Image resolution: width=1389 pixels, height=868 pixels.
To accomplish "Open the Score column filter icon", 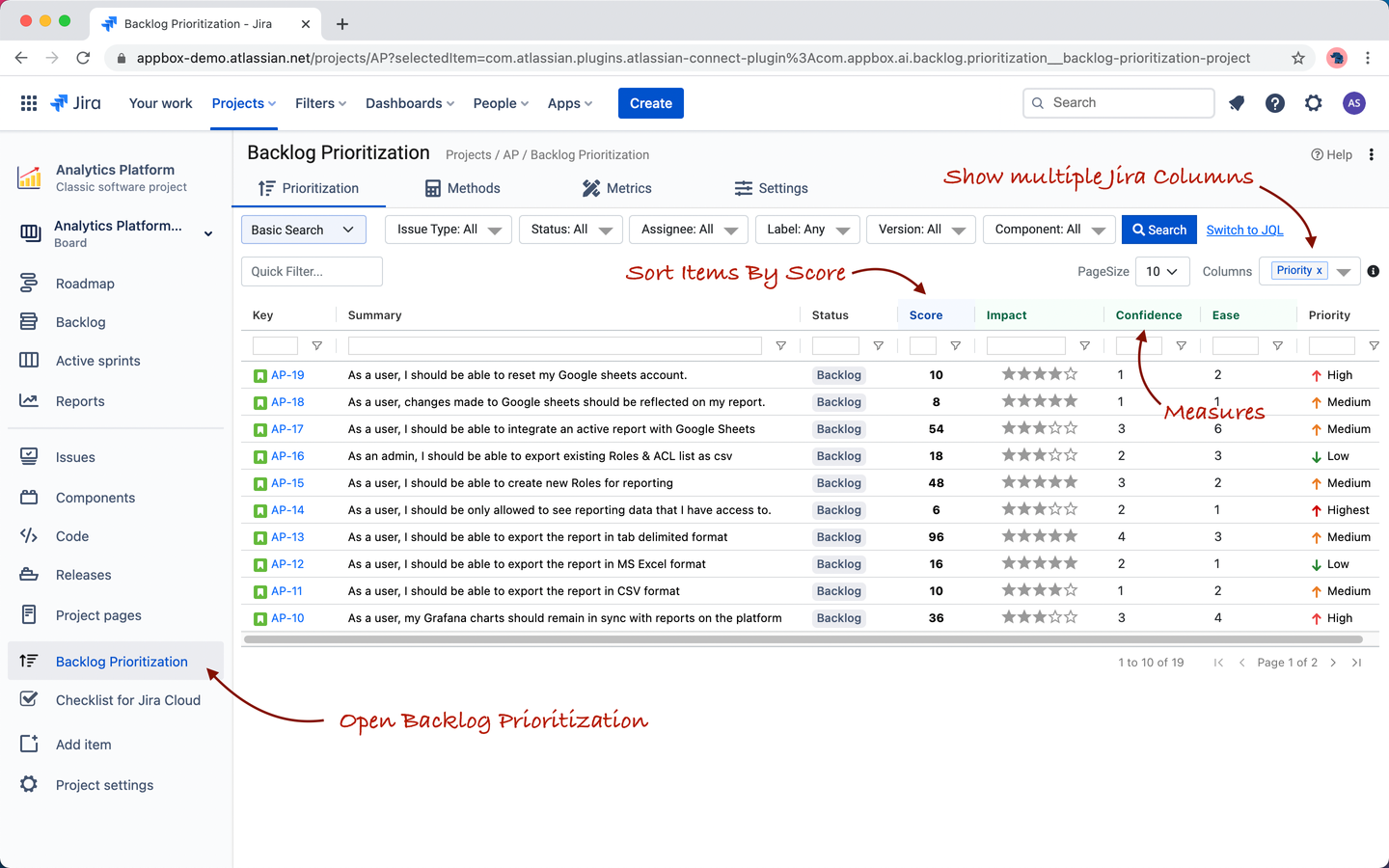I will click(955, 345).
